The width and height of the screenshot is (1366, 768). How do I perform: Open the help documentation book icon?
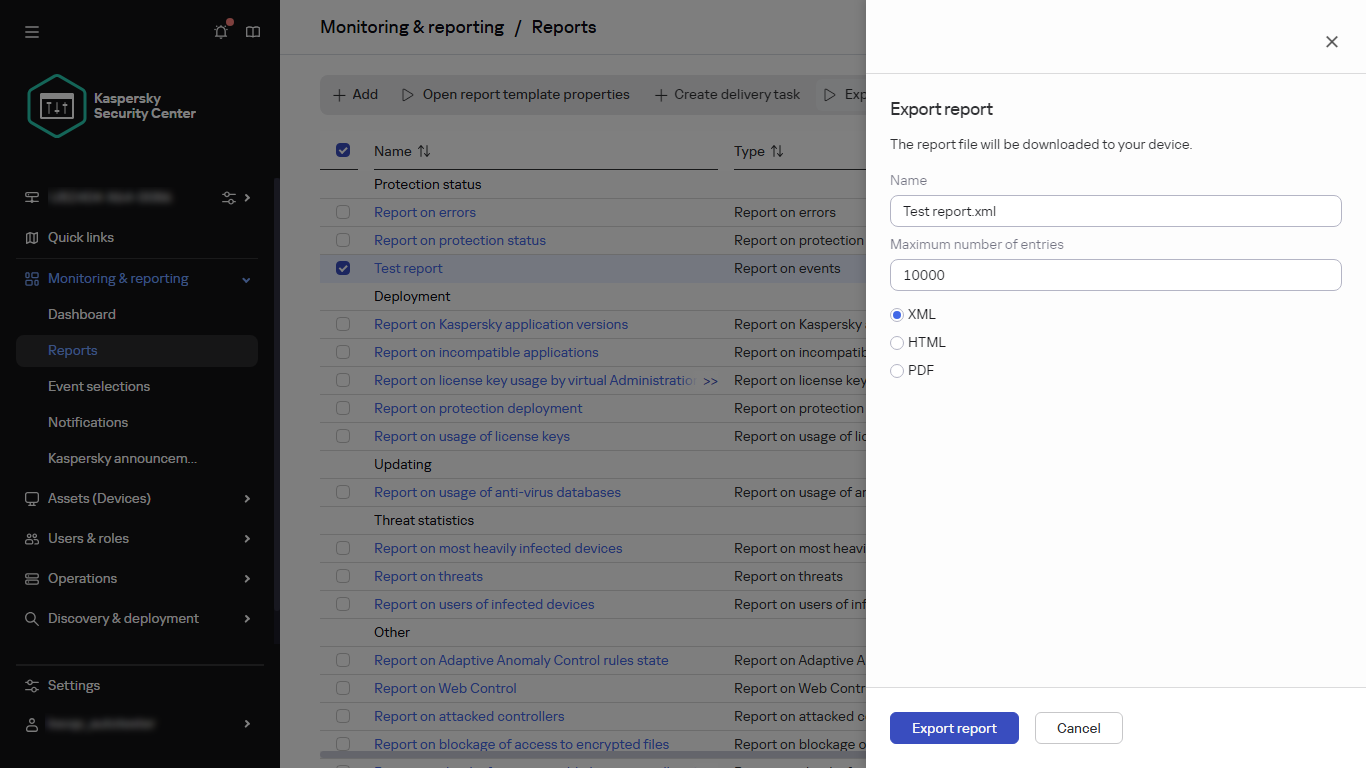click(x=252, y=32)
